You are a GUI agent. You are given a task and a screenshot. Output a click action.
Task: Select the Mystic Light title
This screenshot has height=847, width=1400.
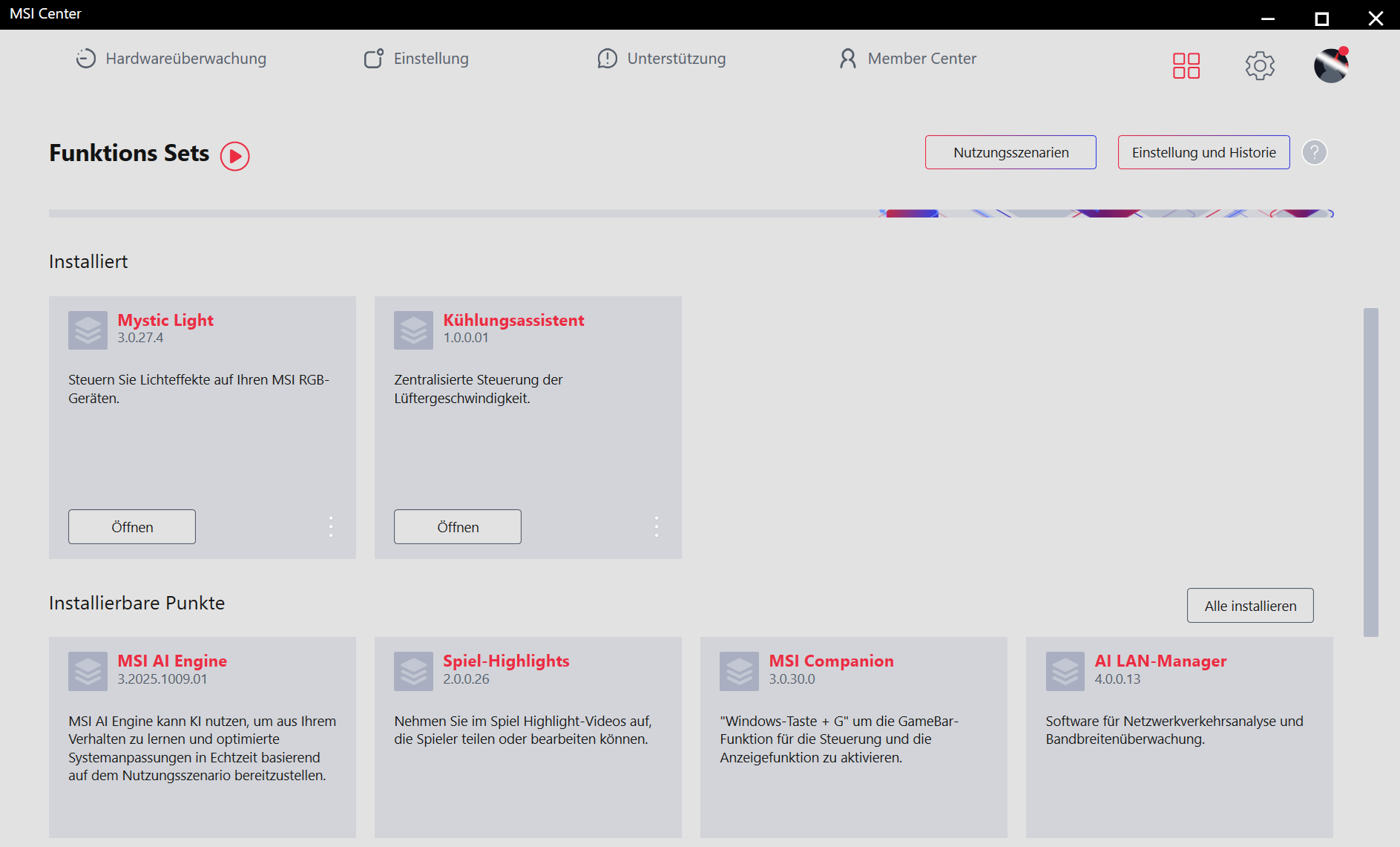[165, 320]
